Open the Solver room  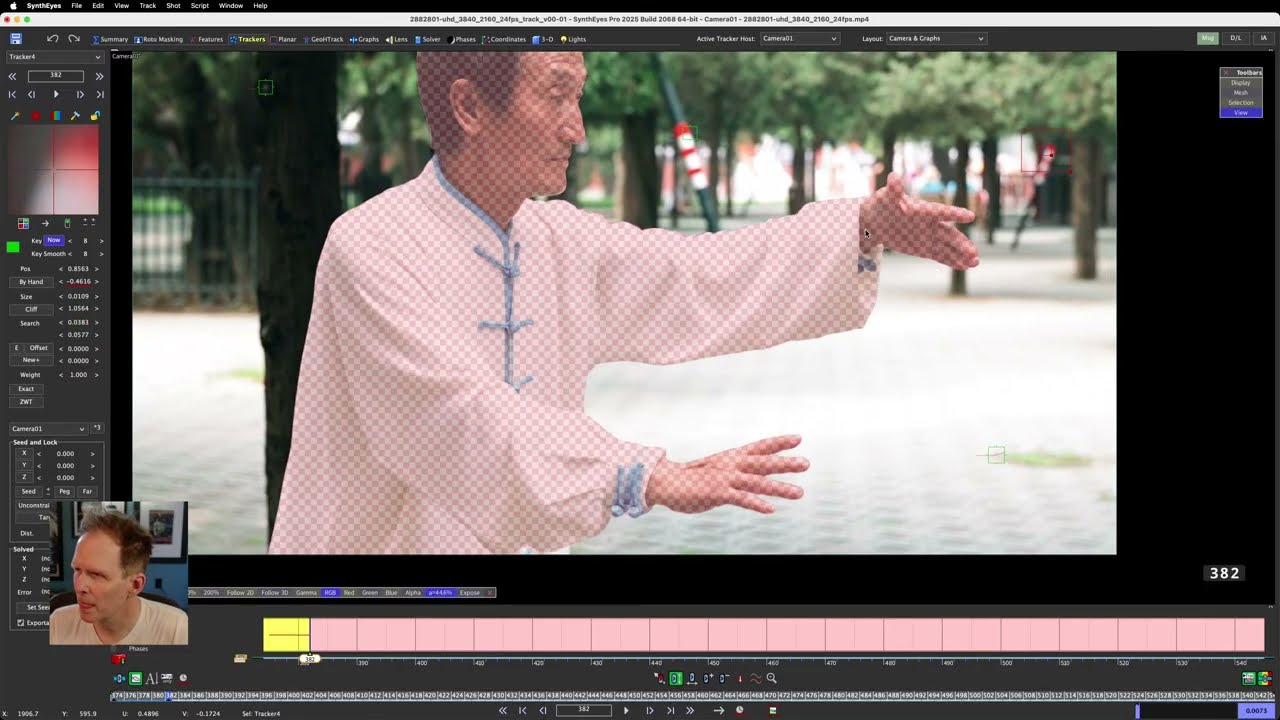click(x=428, y=39)
